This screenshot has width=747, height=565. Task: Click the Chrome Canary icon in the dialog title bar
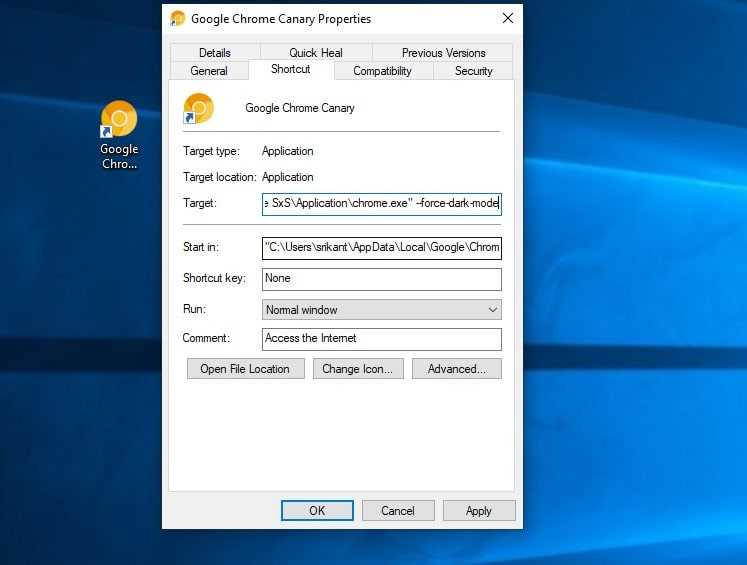(x=178, y=19)
